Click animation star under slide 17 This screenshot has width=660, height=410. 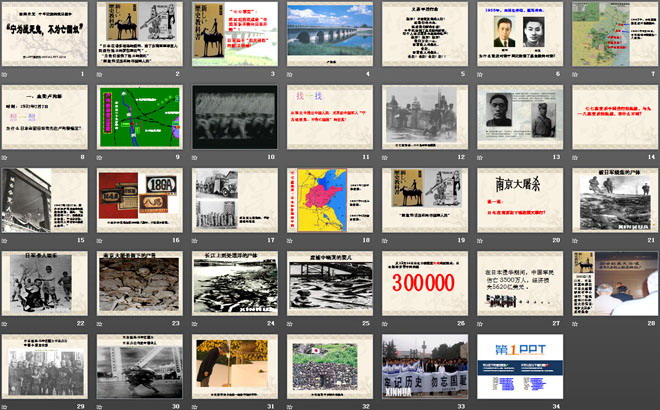[195, 240]
